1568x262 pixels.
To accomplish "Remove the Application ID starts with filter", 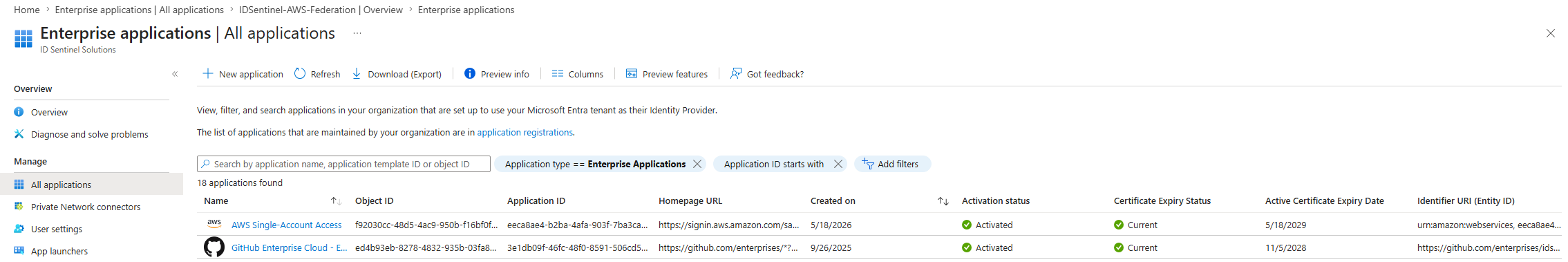I will click(x=838, y=164).
